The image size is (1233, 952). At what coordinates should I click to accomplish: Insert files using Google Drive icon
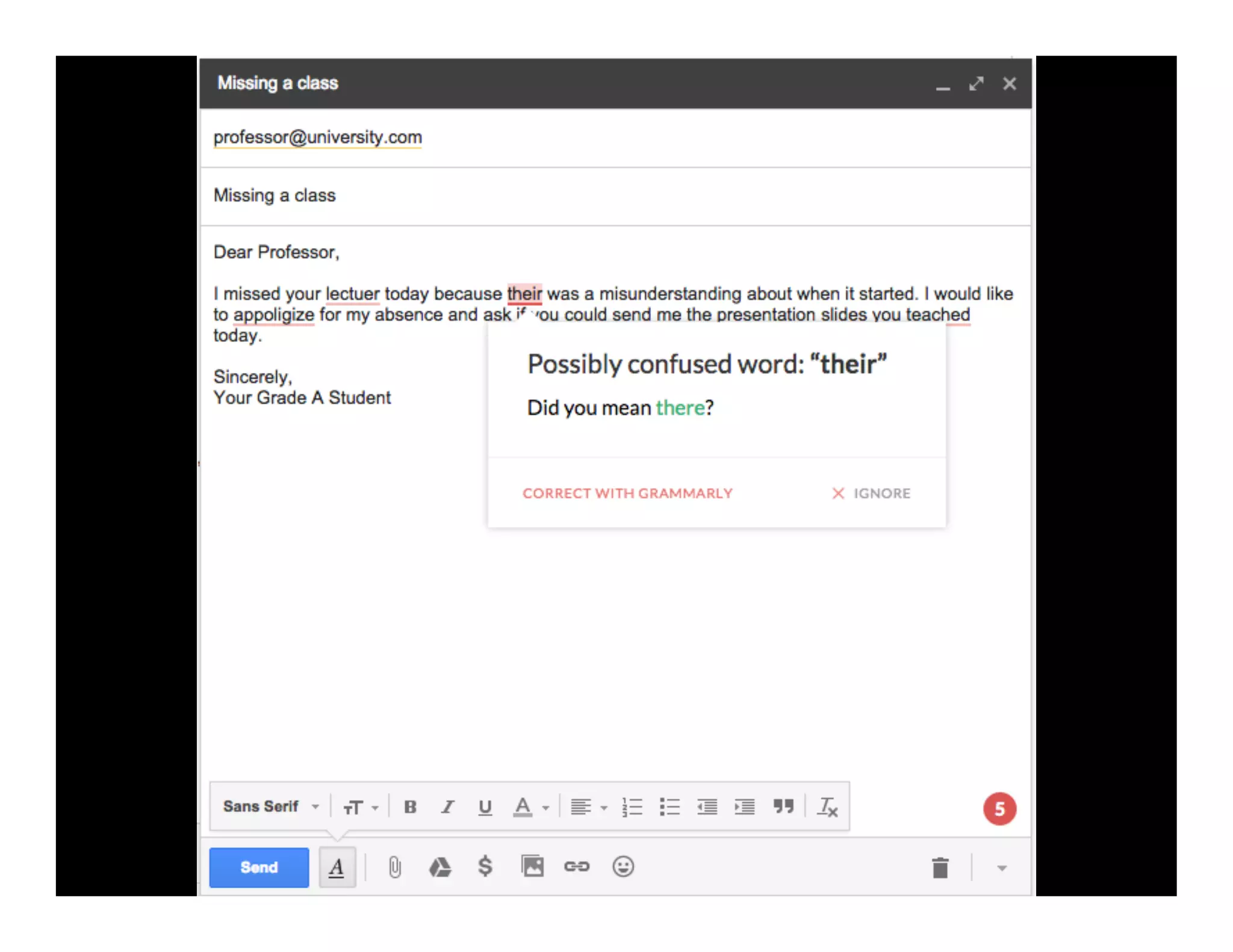point(439,867)
